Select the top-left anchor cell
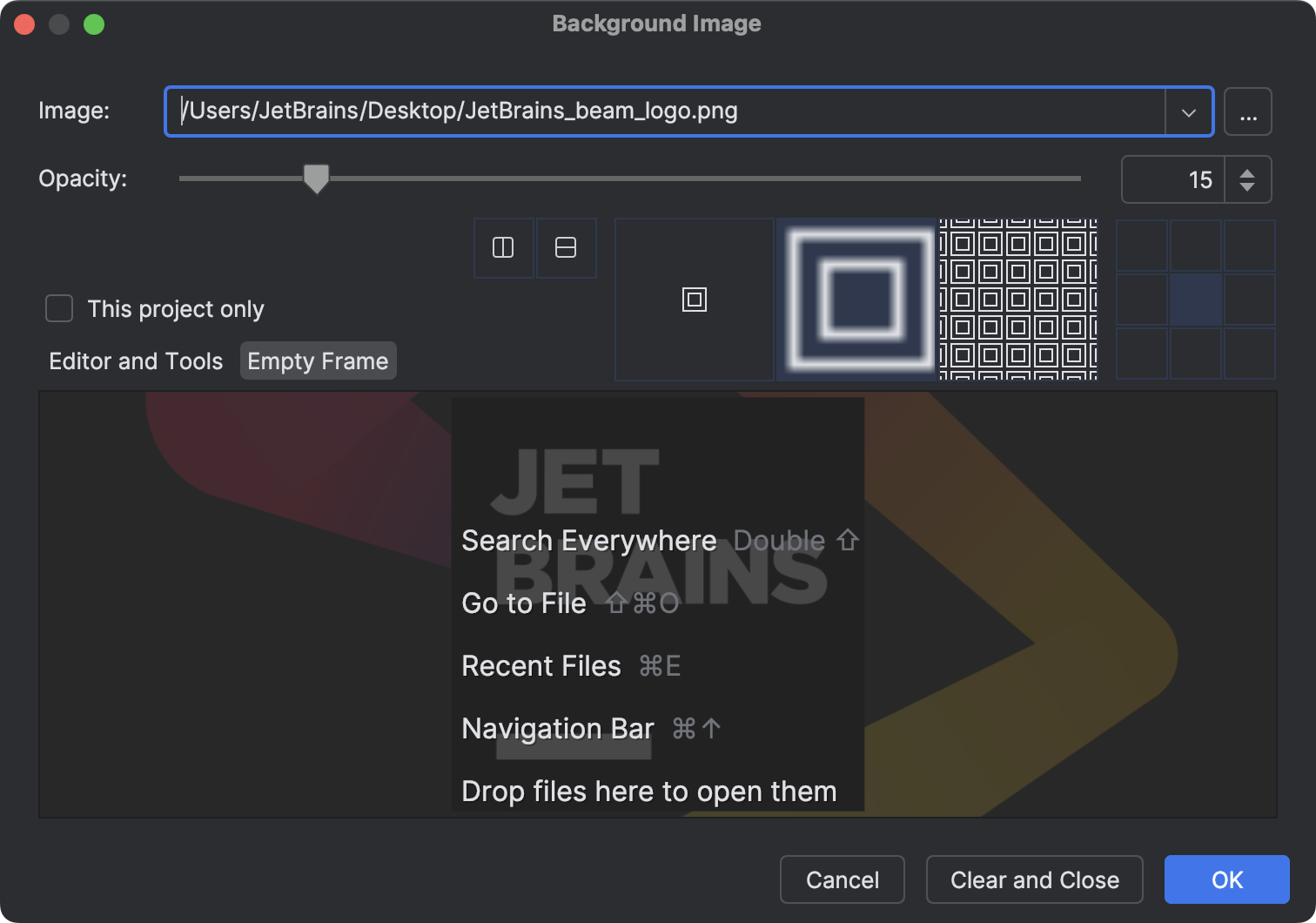1316x923 pixels. pos(1141,246)
